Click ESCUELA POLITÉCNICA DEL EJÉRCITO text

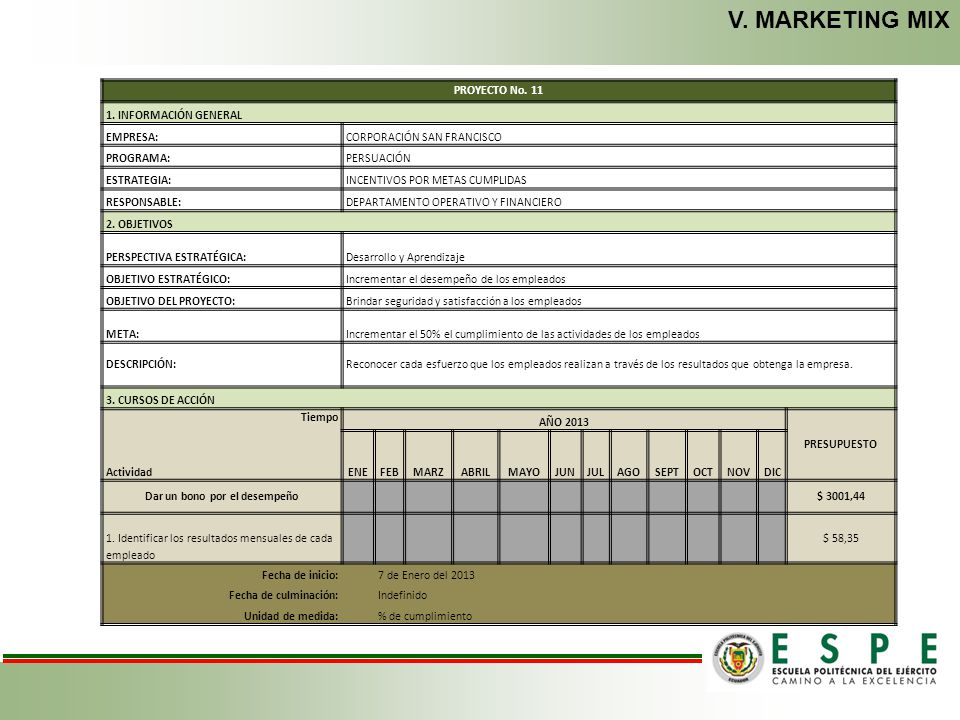(x=854, y=671)
